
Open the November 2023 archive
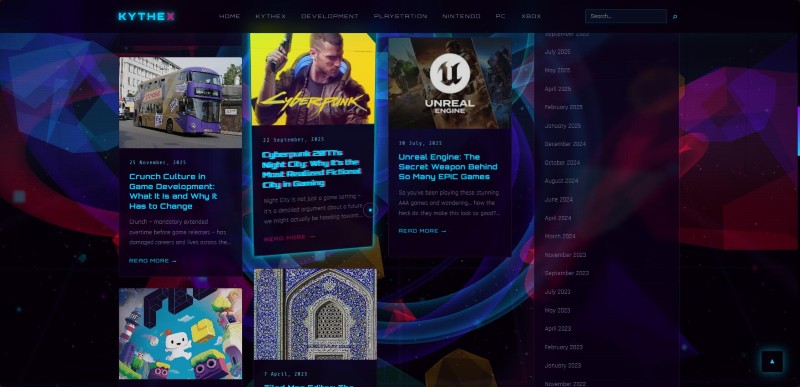click(x=565, y=255)
